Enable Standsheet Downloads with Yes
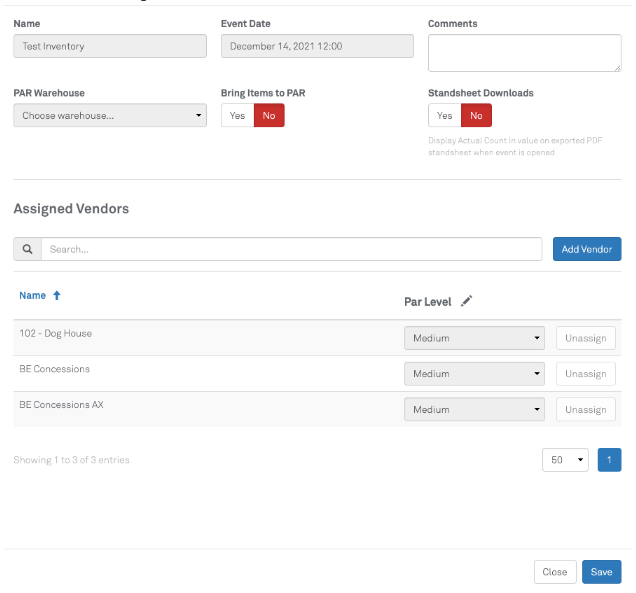 pos(444,116)
